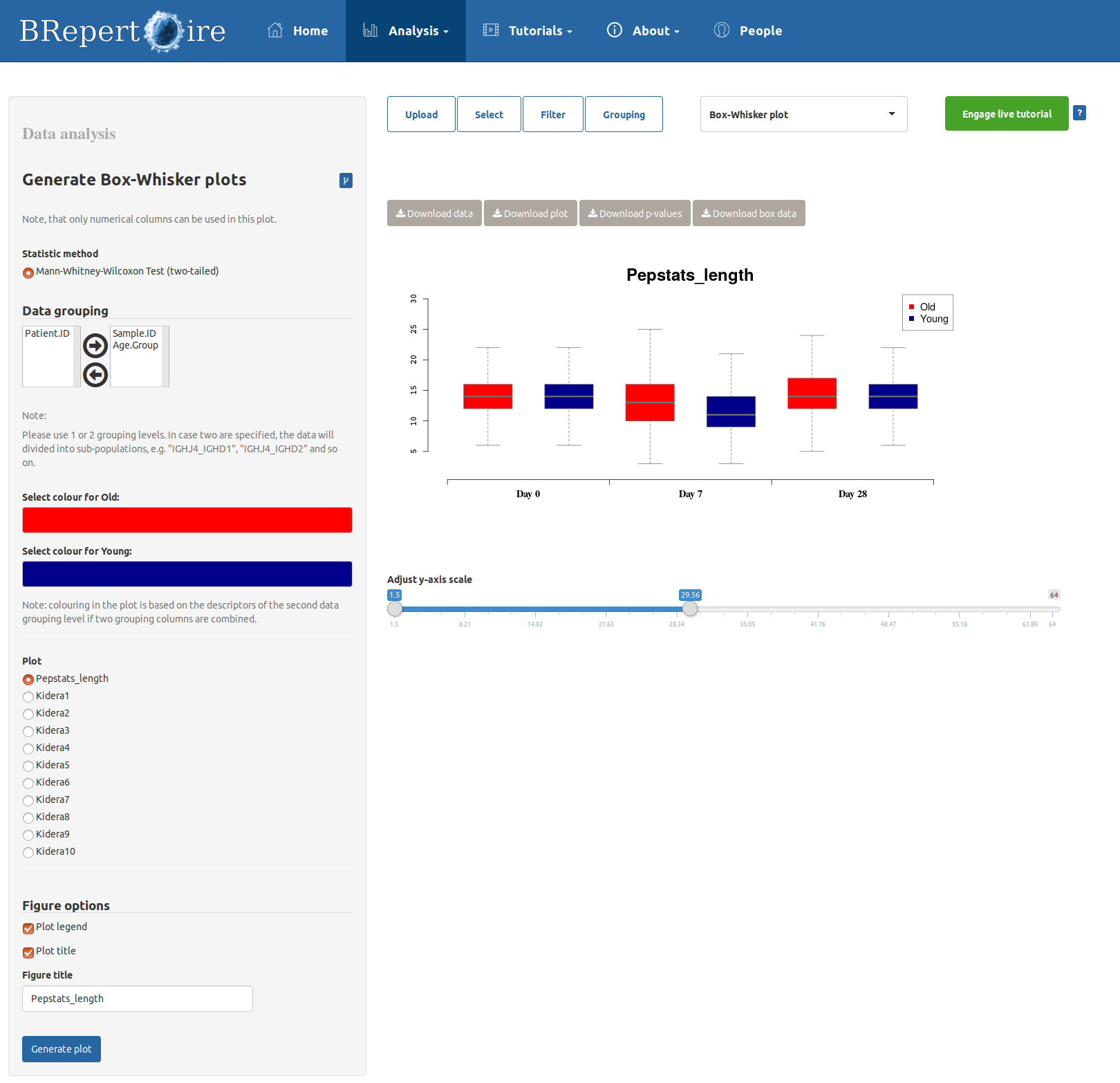Open the Box-Whisker plot type dropdown

[803, 114]
